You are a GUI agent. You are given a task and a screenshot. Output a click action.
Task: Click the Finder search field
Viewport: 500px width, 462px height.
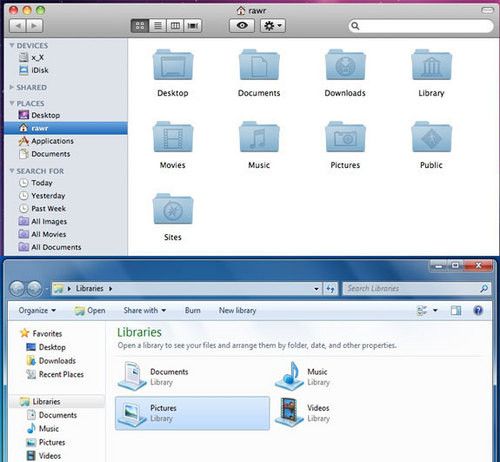click(421, 26)
